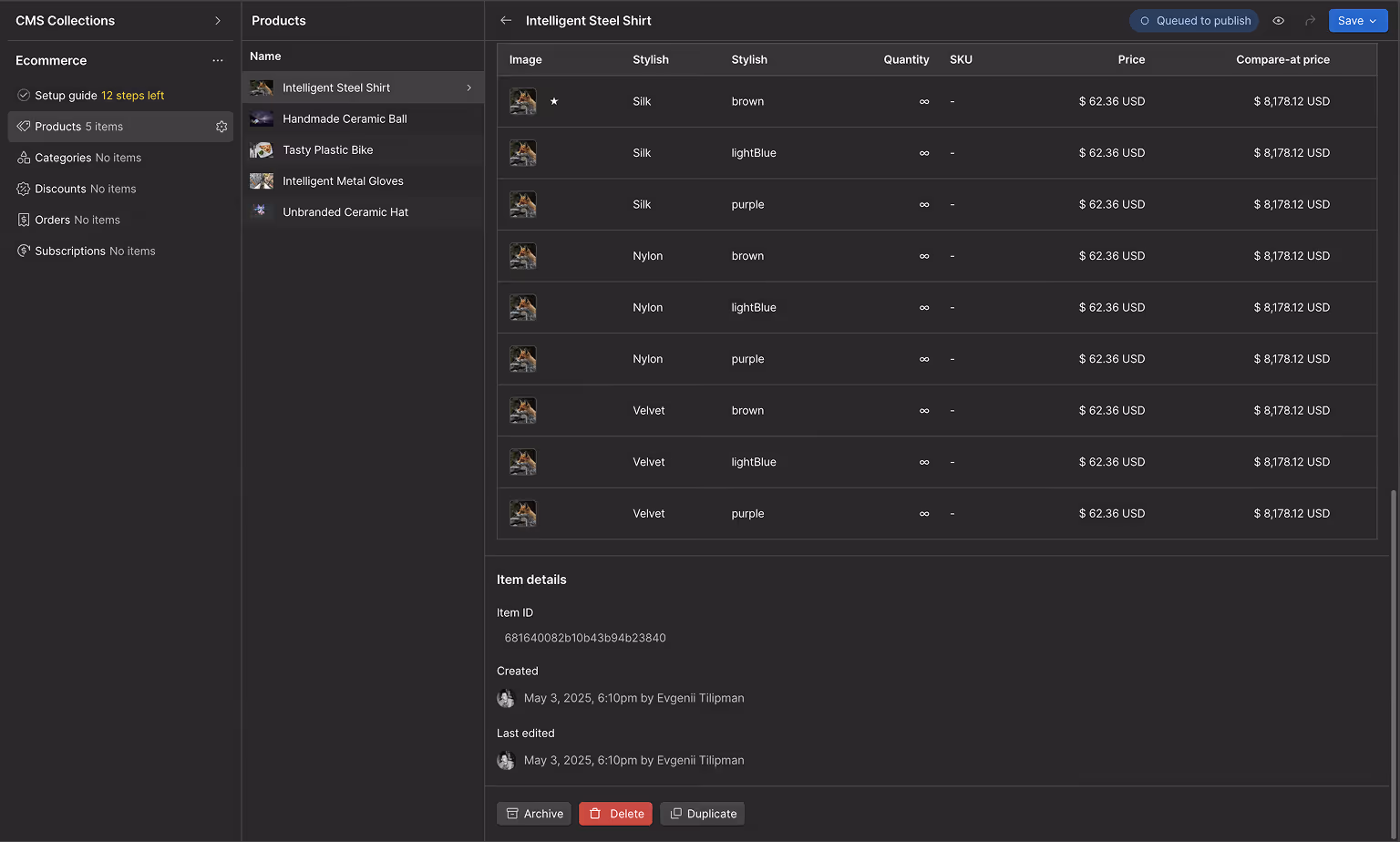Click the Subscriptions dollar icon in the sidebar
Image resolution: width=1400 pixels, height=842 pixels.
point(22,251)
